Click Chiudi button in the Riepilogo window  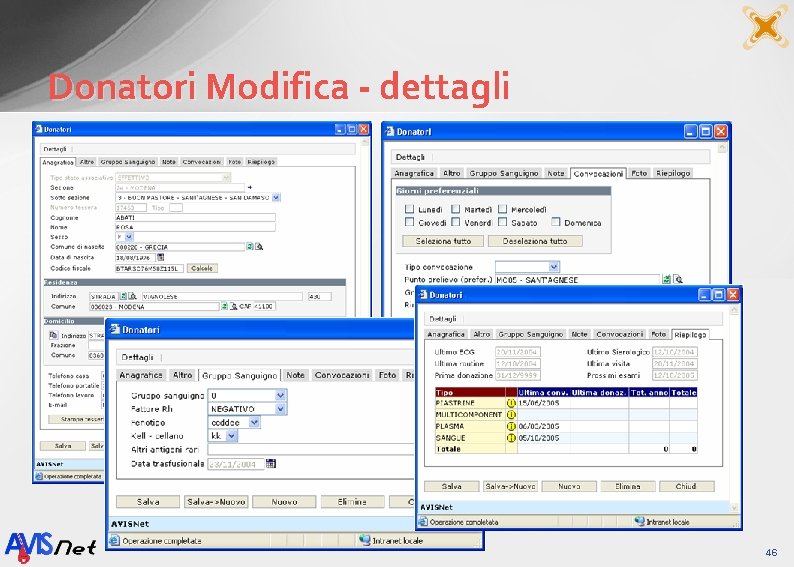[686, 486]
